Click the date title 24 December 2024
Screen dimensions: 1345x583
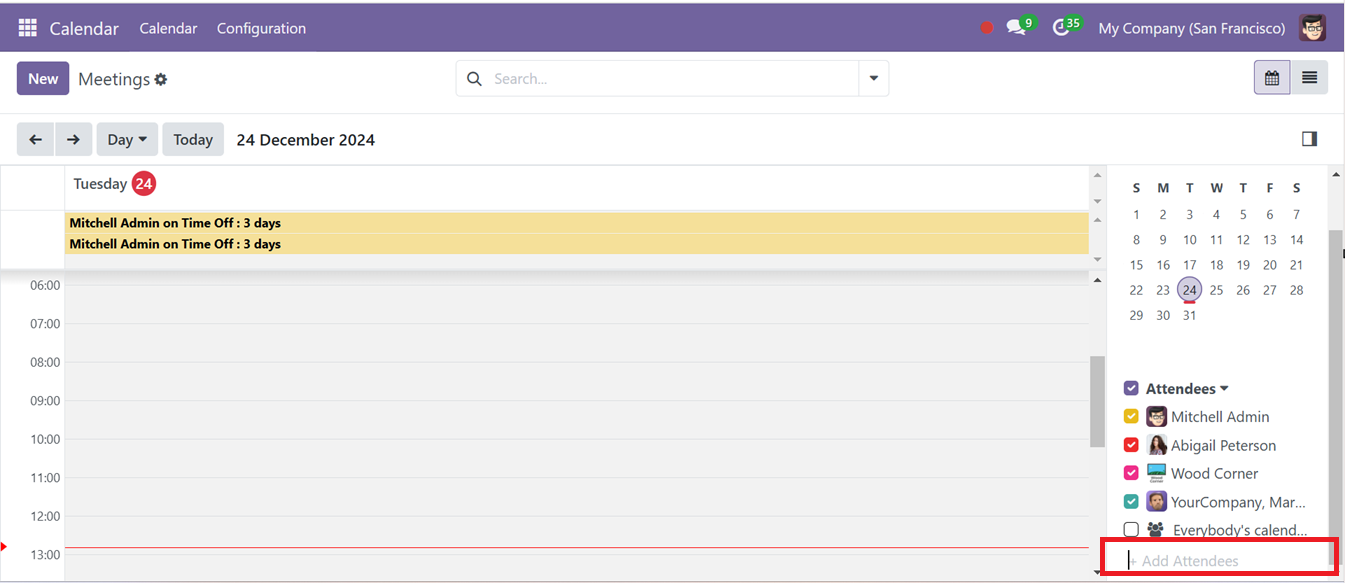[x=305, y=140]
